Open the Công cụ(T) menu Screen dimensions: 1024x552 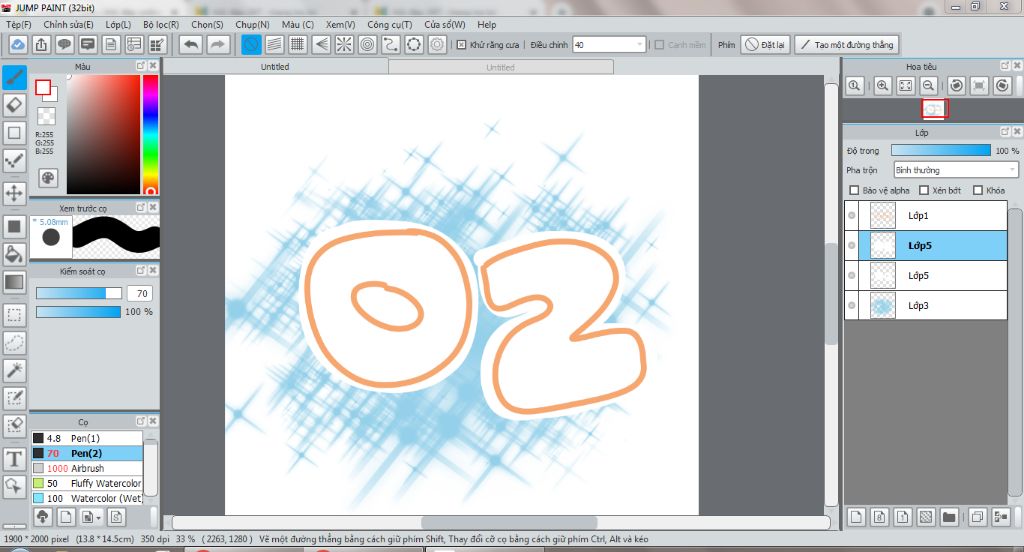pos(389,24)
